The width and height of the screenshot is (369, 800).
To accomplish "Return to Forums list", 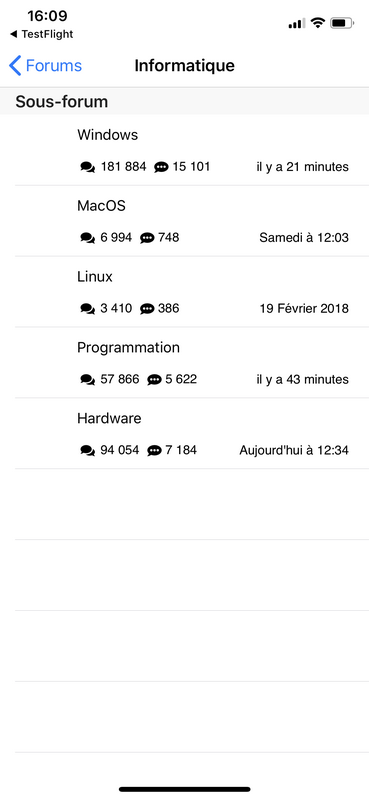I will 45,66.
